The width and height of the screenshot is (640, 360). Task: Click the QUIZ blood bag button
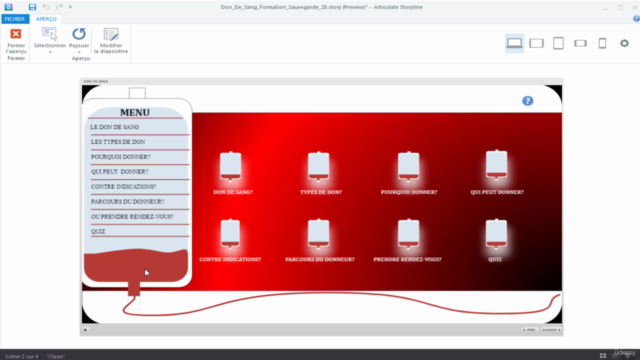tap(496, 234)
